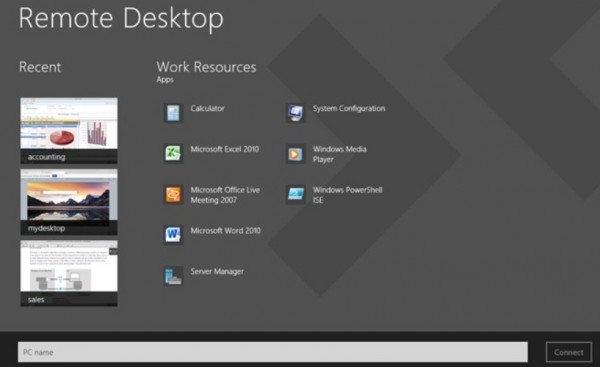Click the Microsoft Word 2010 label

(x=226, y=230)
